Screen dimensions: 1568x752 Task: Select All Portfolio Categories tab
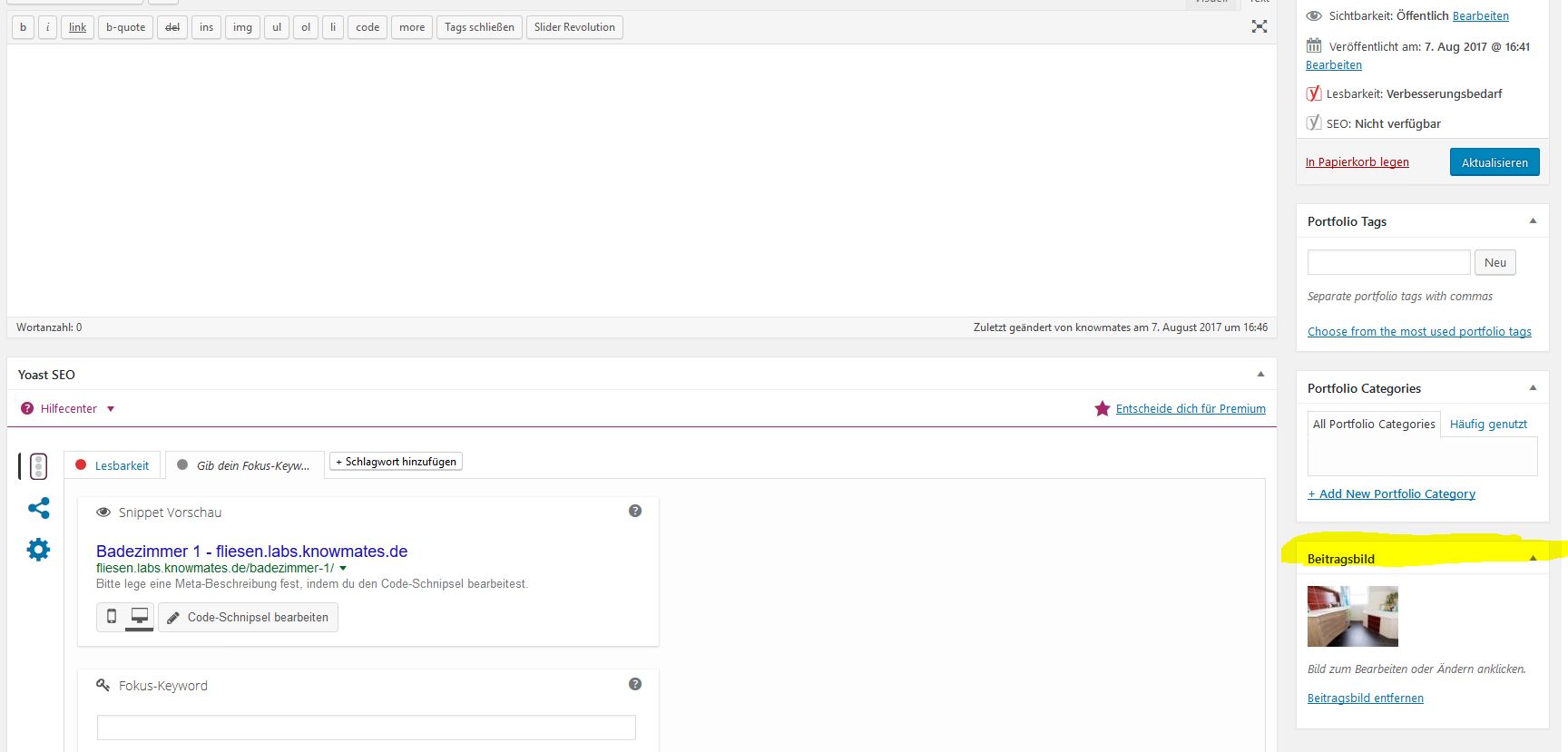click(x=1374, y=424)
